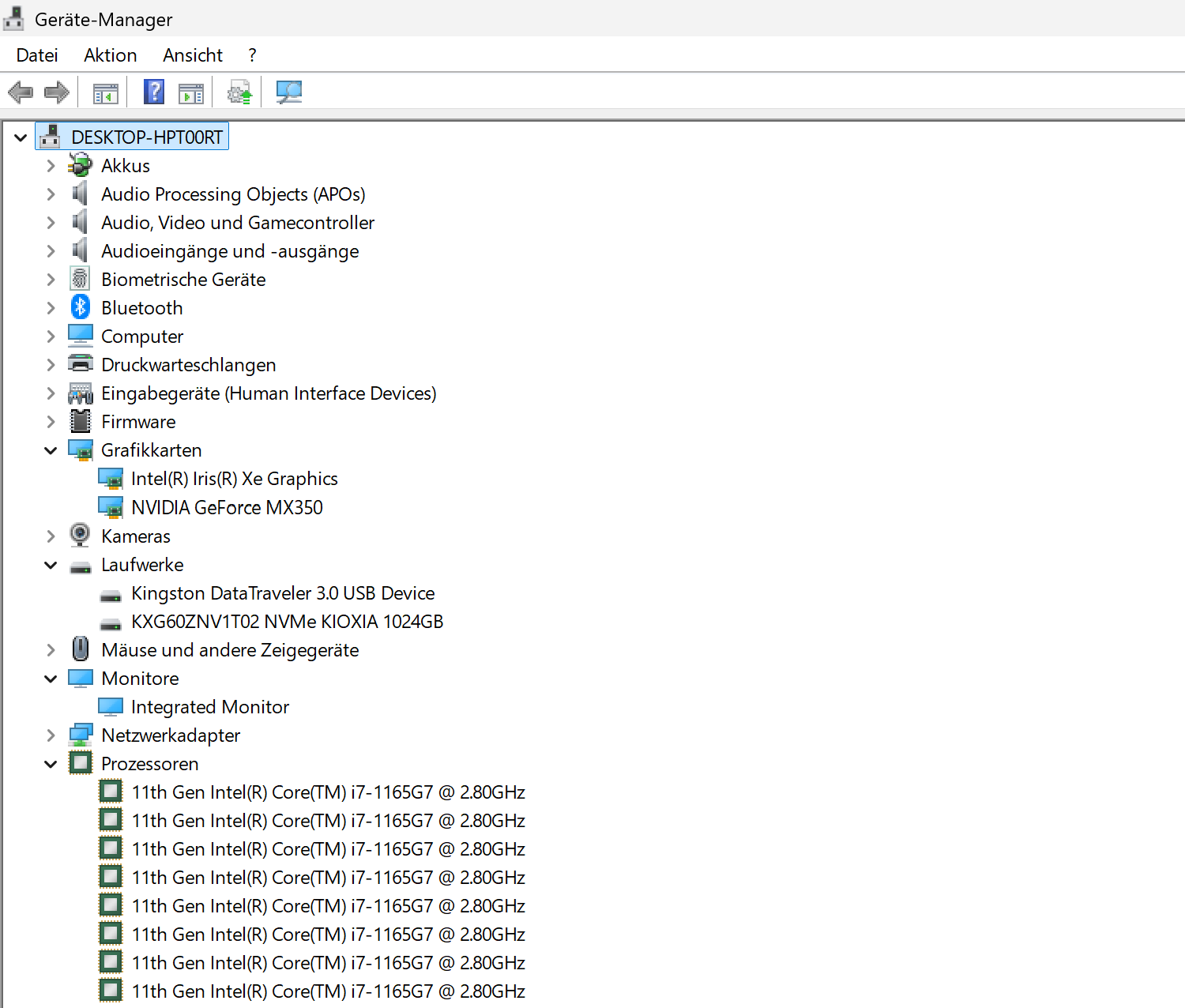The image size is (1185, 1008).
Task: Open the Datei menu
Action: 37,55
